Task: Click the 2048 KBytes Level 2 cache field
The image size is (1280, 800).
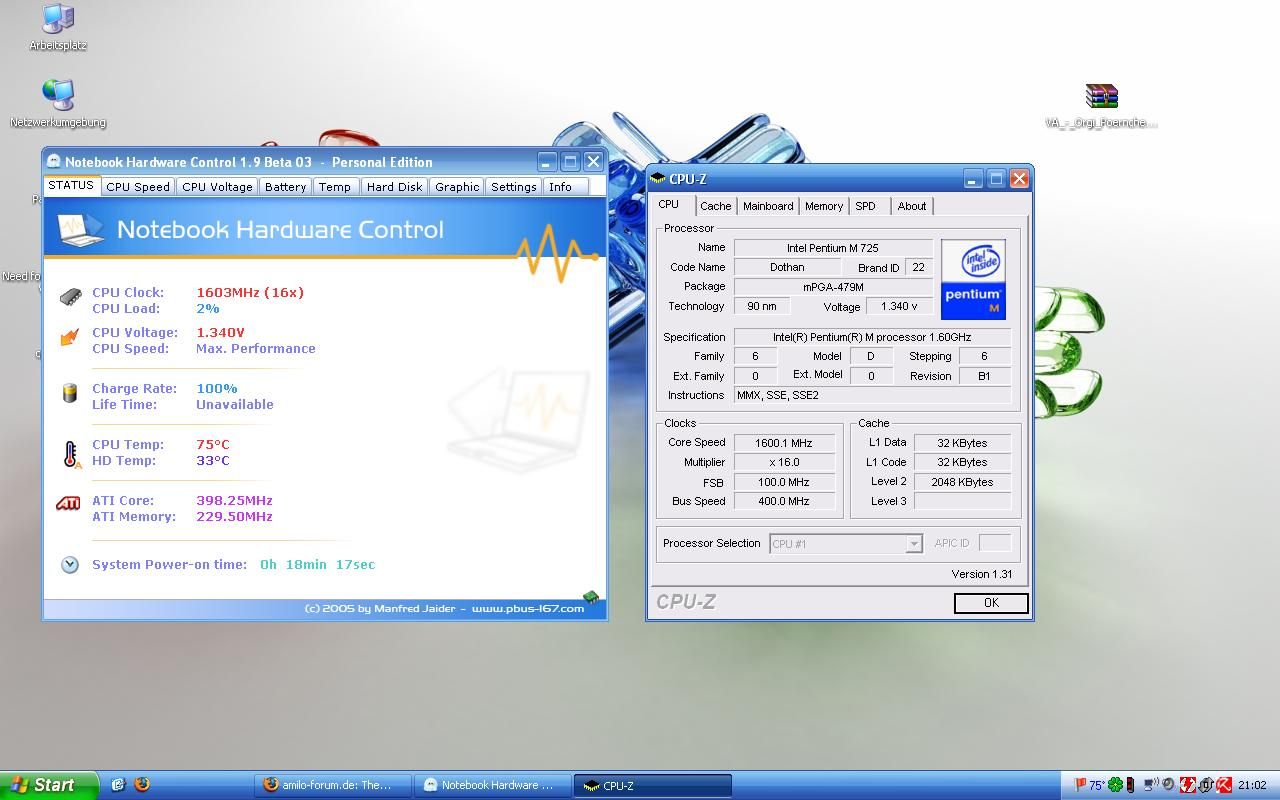Action: pos(963,482)
